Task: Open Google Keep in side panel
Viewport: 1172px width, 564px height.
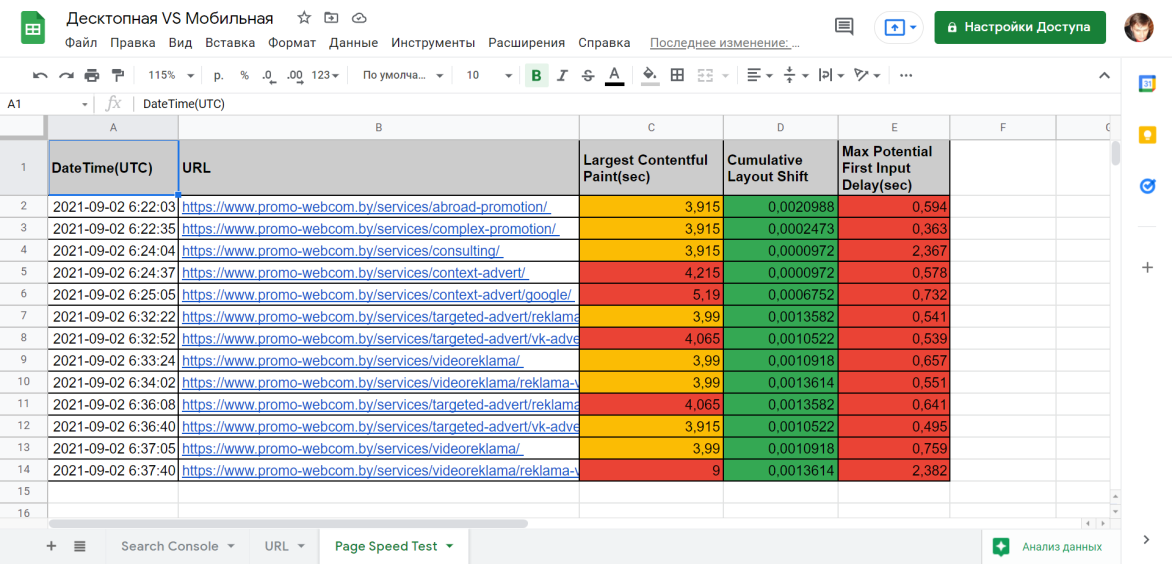Action: pos(1147,135)
